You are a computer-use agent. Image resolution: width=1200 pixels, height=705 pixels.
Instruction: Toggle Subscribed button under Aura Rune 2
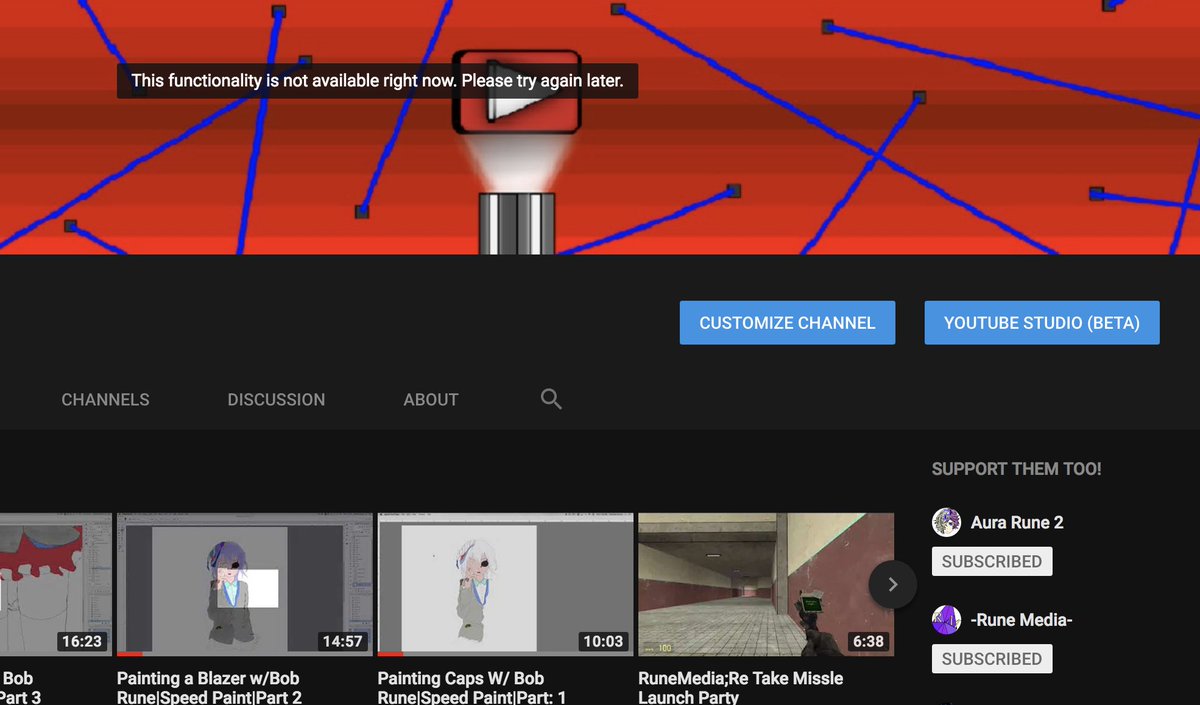coord(992,562)
